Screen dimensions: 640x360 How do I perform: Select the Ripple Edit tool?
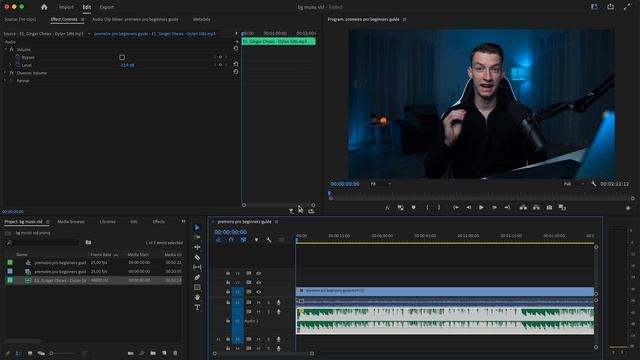(x=197, y=247)
